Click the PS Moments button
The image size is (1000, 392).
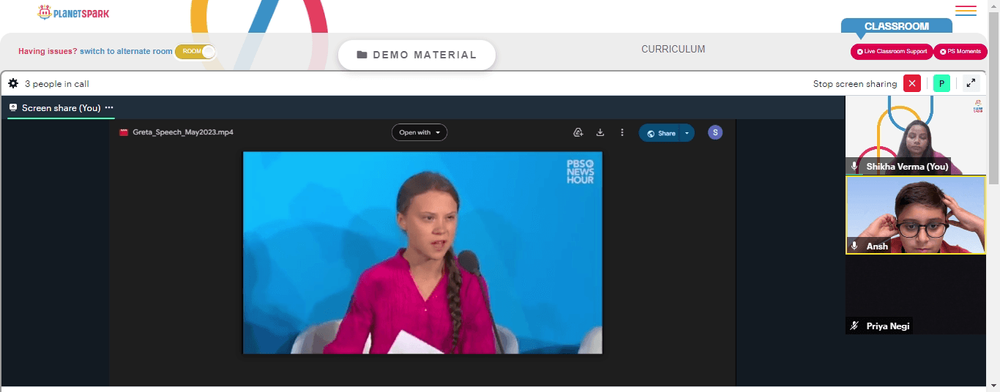coord(960,52)
